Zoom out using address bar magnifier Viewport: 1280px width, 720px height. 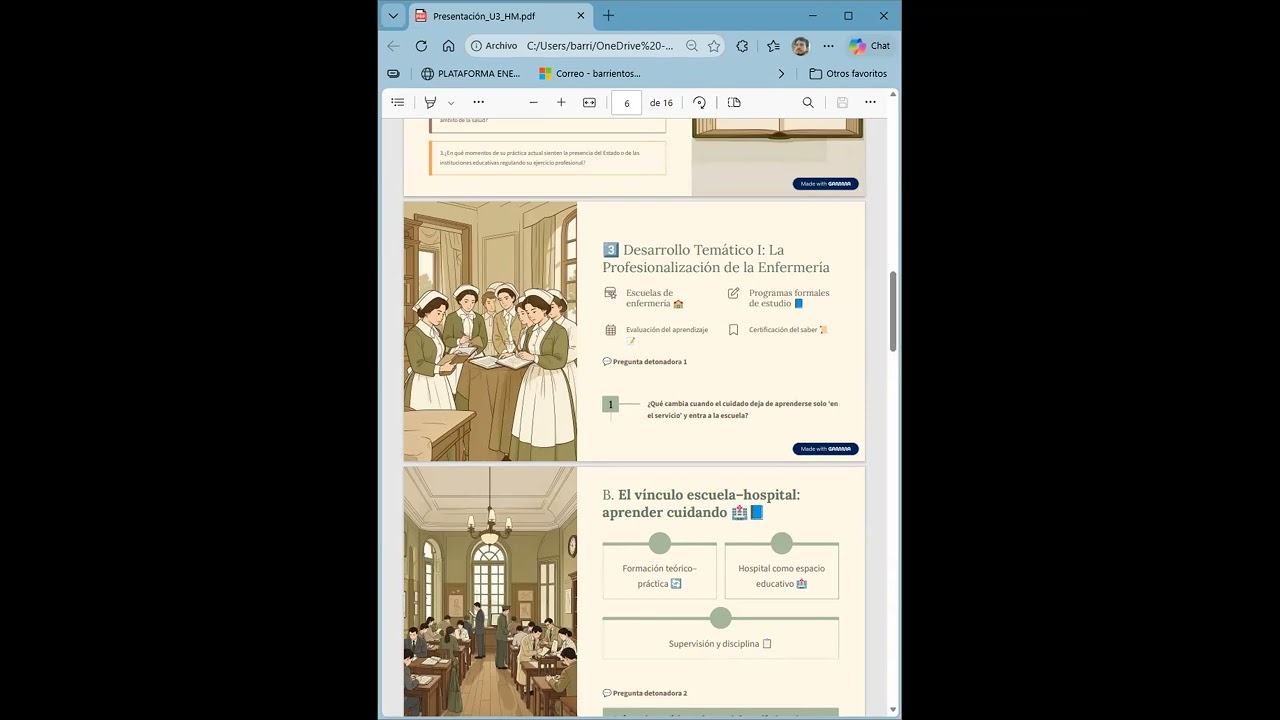[x=692, y=46]
